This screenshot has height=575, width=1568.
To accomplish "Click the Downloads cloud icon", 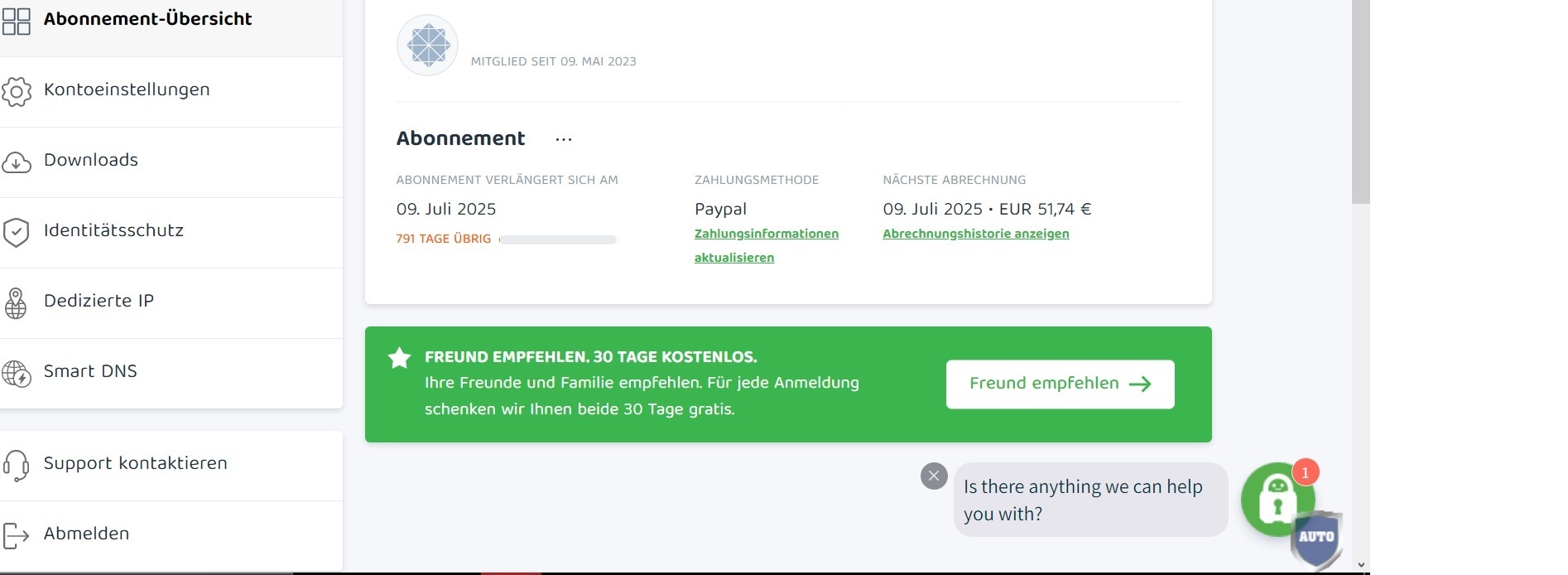I will [16, 162].
